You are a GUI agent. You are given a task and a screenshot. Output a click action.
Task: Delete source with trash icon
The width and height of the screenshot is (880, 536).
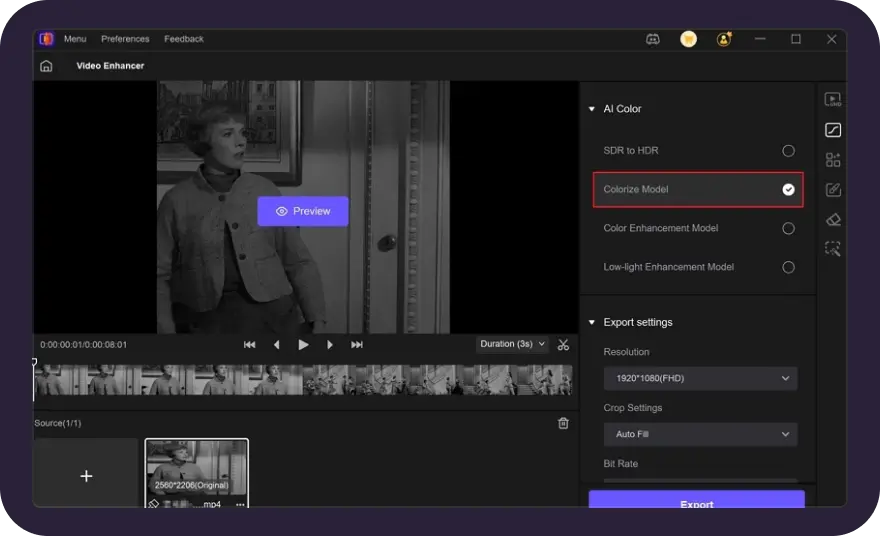(x=563, y=423)
